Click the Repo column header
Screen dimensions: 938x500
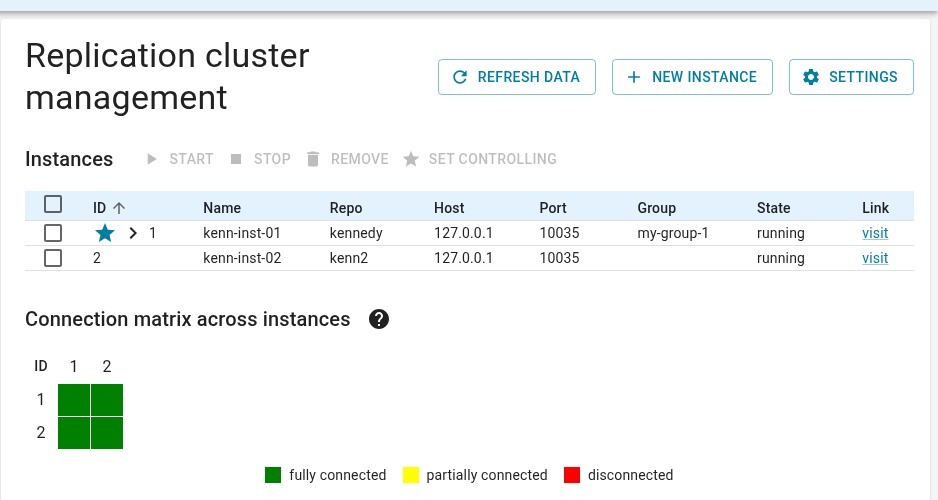346,208
